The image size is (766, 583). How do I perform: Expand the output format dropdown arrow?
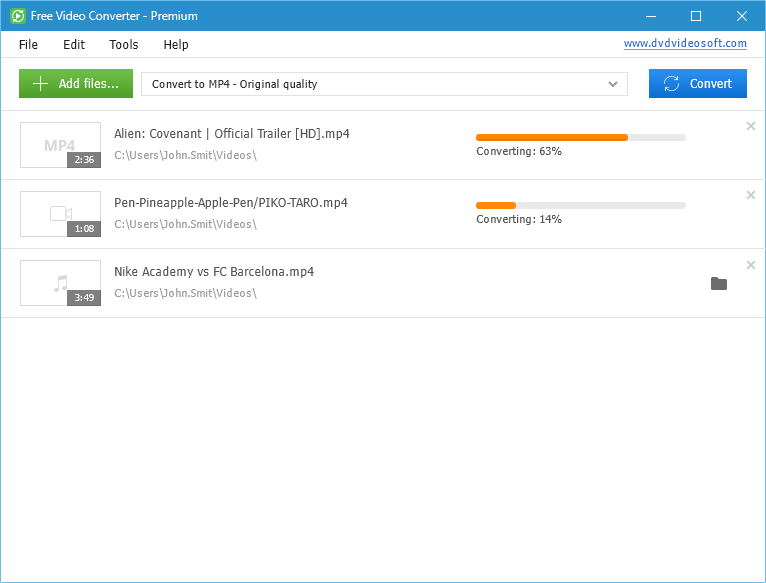click(613, 84)
